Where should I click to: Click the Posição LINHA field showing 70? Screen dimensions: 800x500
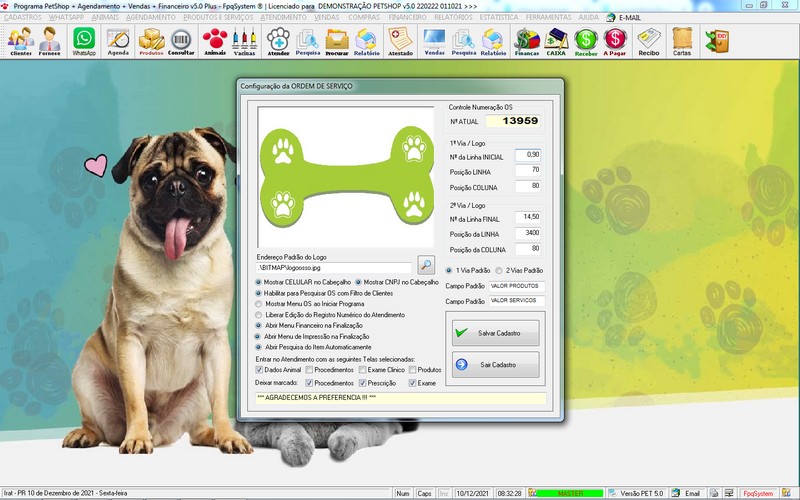click(528, 170)
